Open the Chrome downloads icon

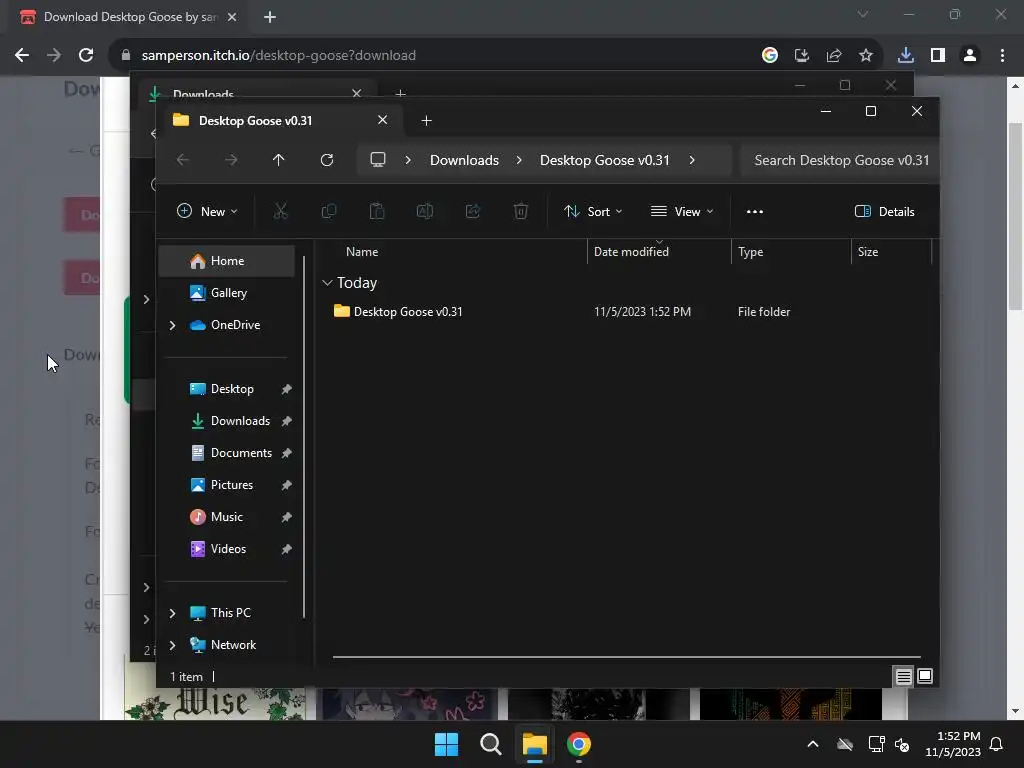tap(905, 56)
